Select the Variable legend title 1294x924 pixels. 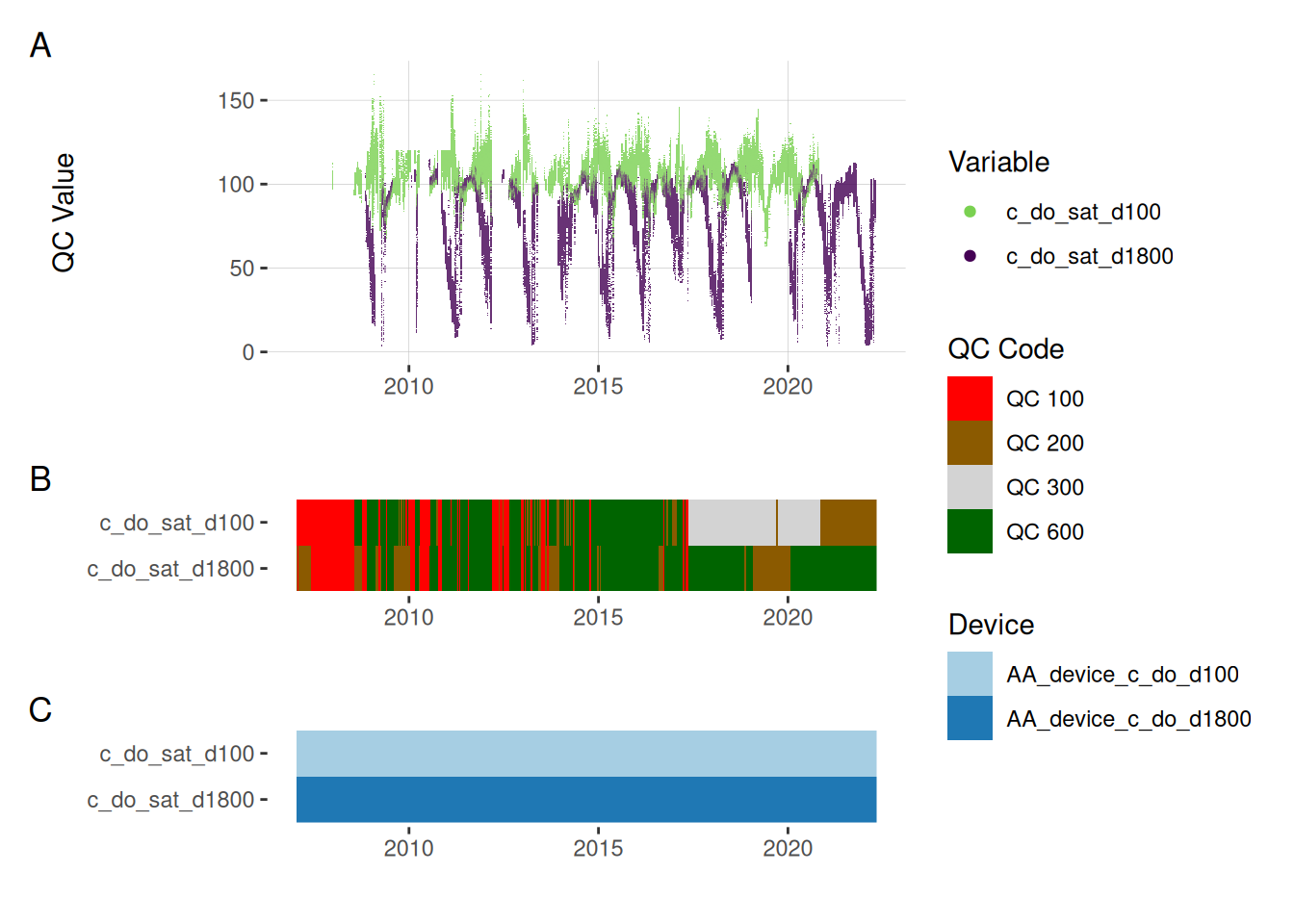click(998, 162)
